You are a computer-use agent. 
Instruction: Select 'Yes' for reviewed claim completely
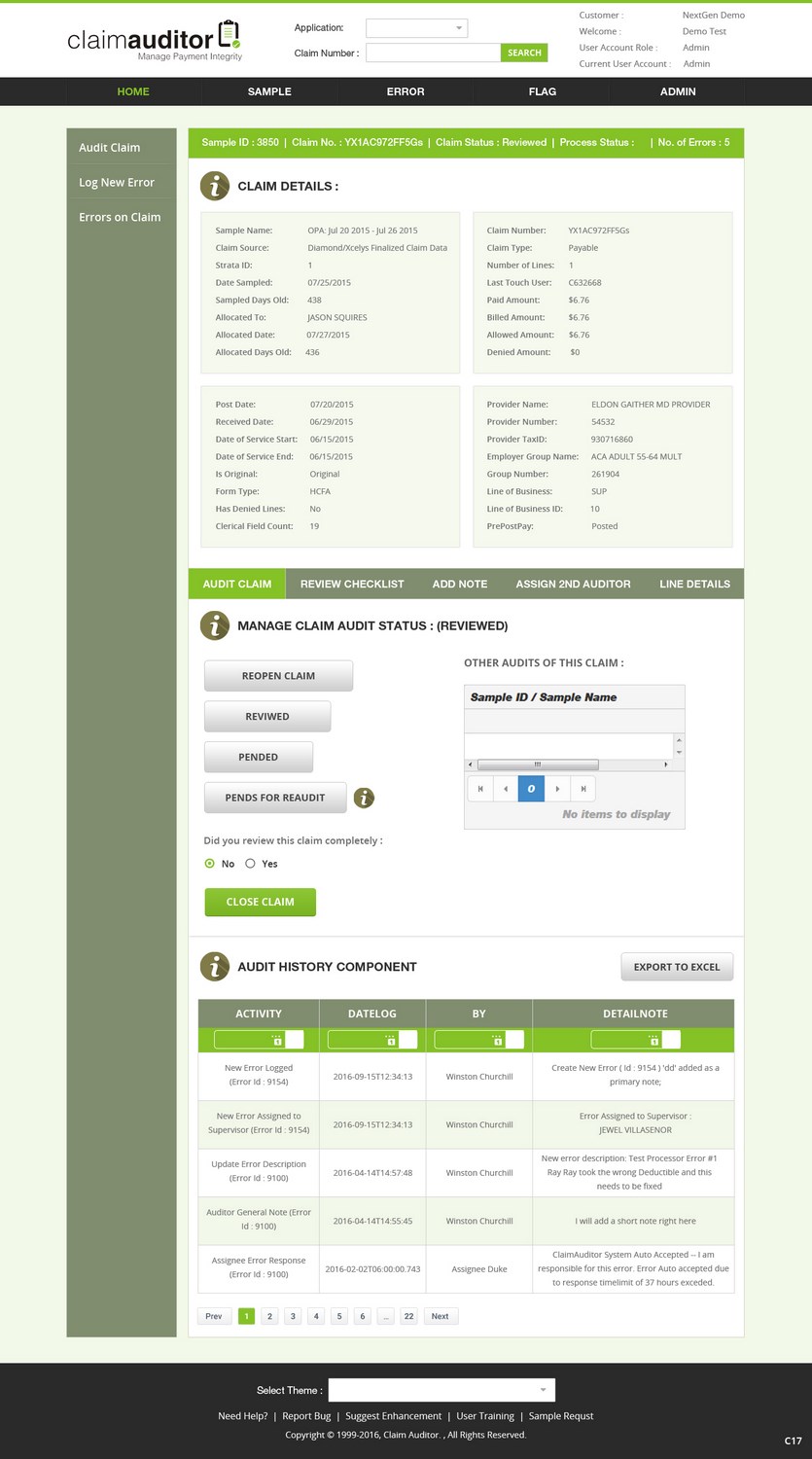tap(250, 864)
